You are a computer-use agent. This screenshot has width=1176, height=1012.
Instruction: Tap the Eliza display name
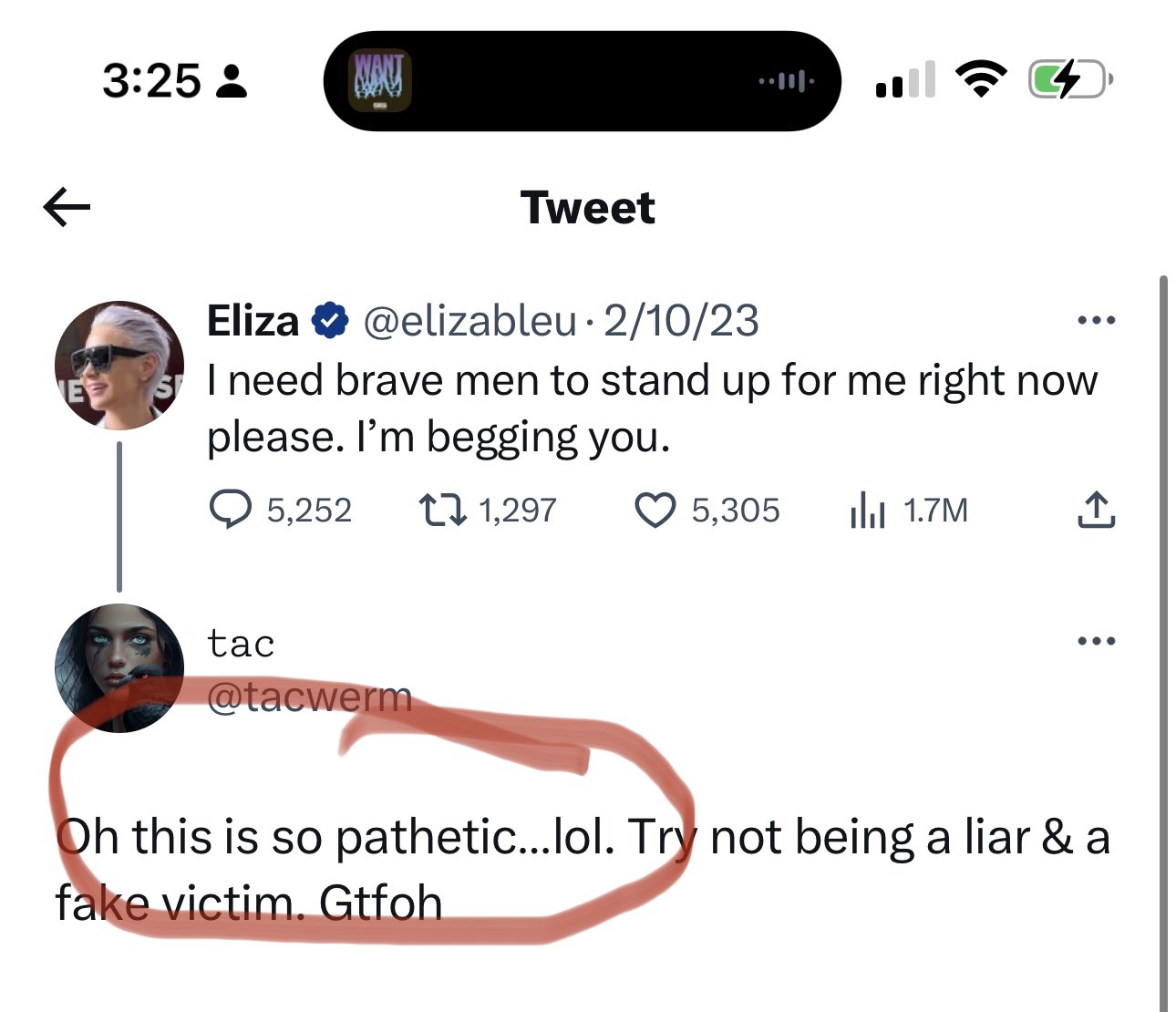pyautogui.click(x=253, y=321)
